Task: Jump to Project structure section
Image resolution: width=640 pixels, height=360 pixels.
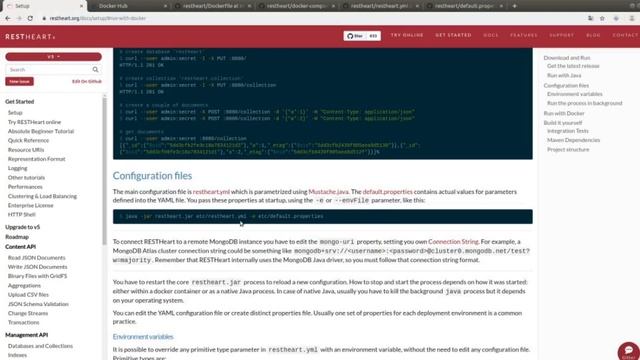Action: pyautogui.click(x=568, y=149)
